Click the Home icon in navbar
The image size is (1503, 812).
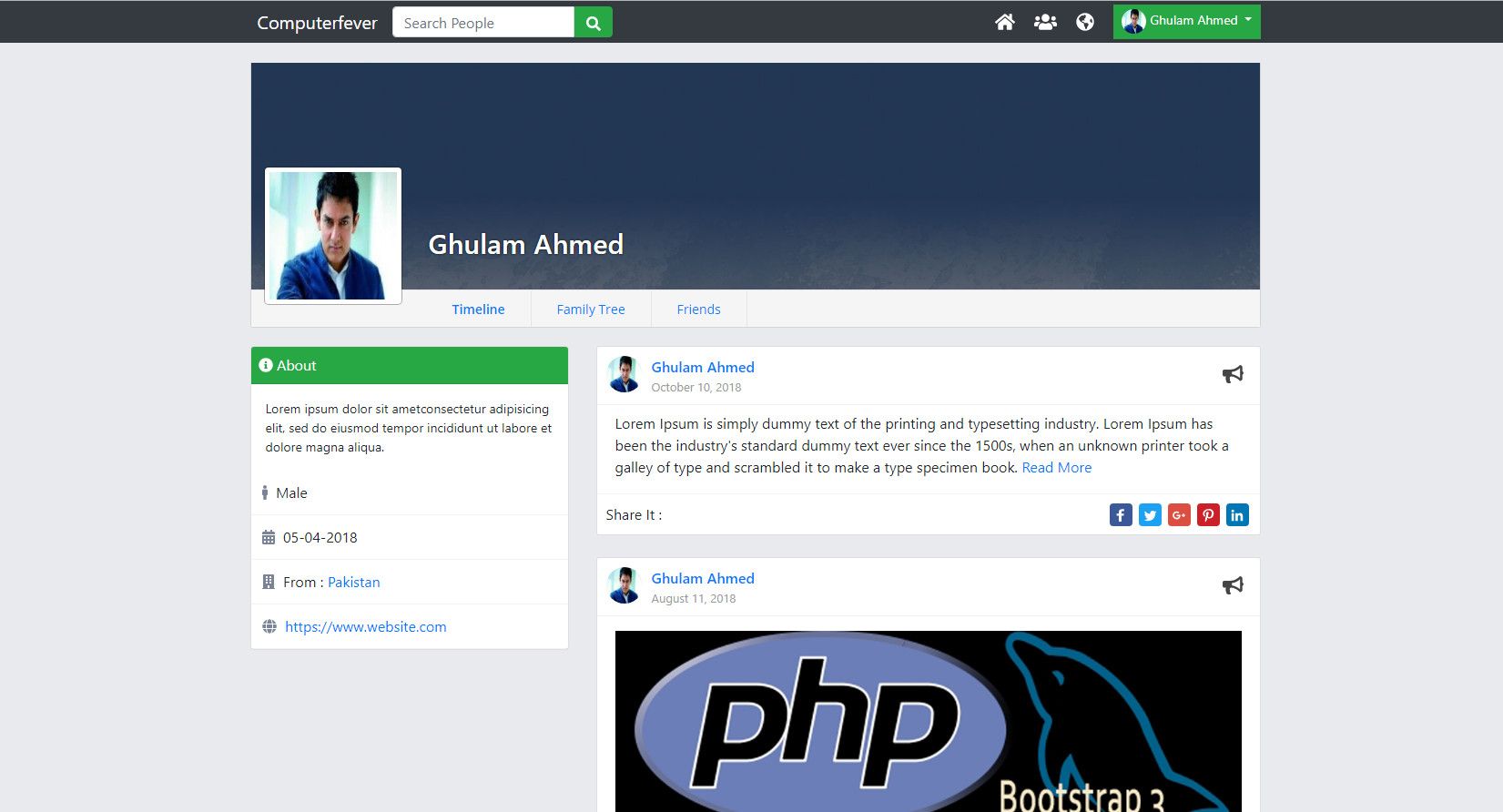(1005, 22)
